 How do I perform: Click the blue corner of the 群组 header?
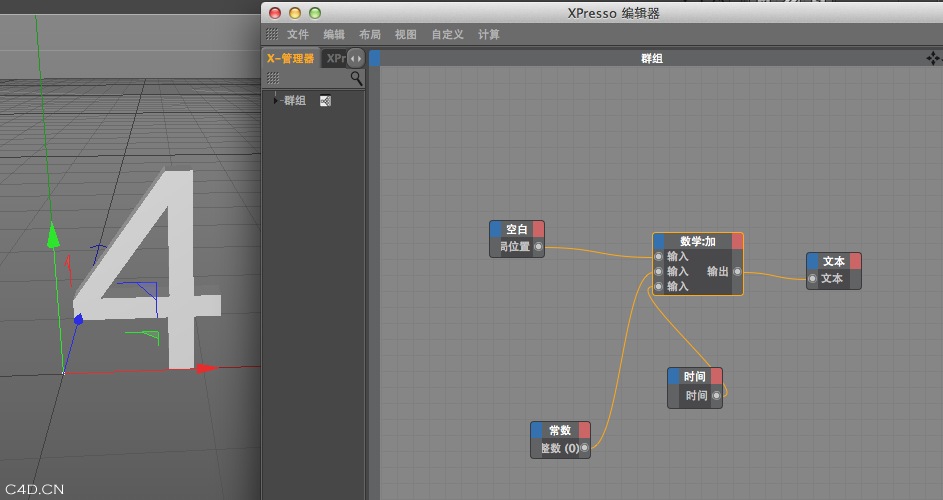[375, 58]
